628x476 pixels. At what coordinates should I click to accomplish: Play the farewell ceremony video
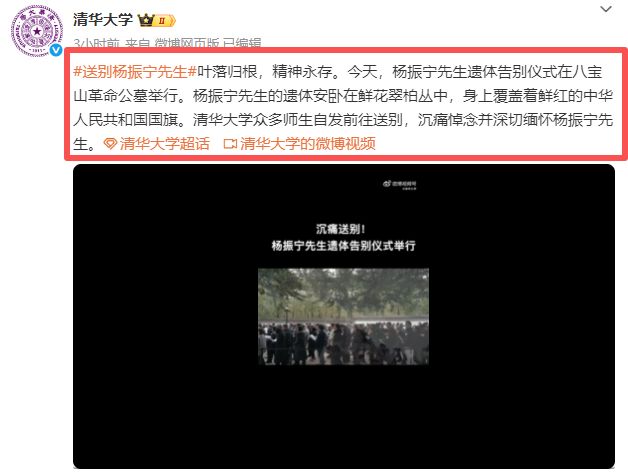pos(344,316)
